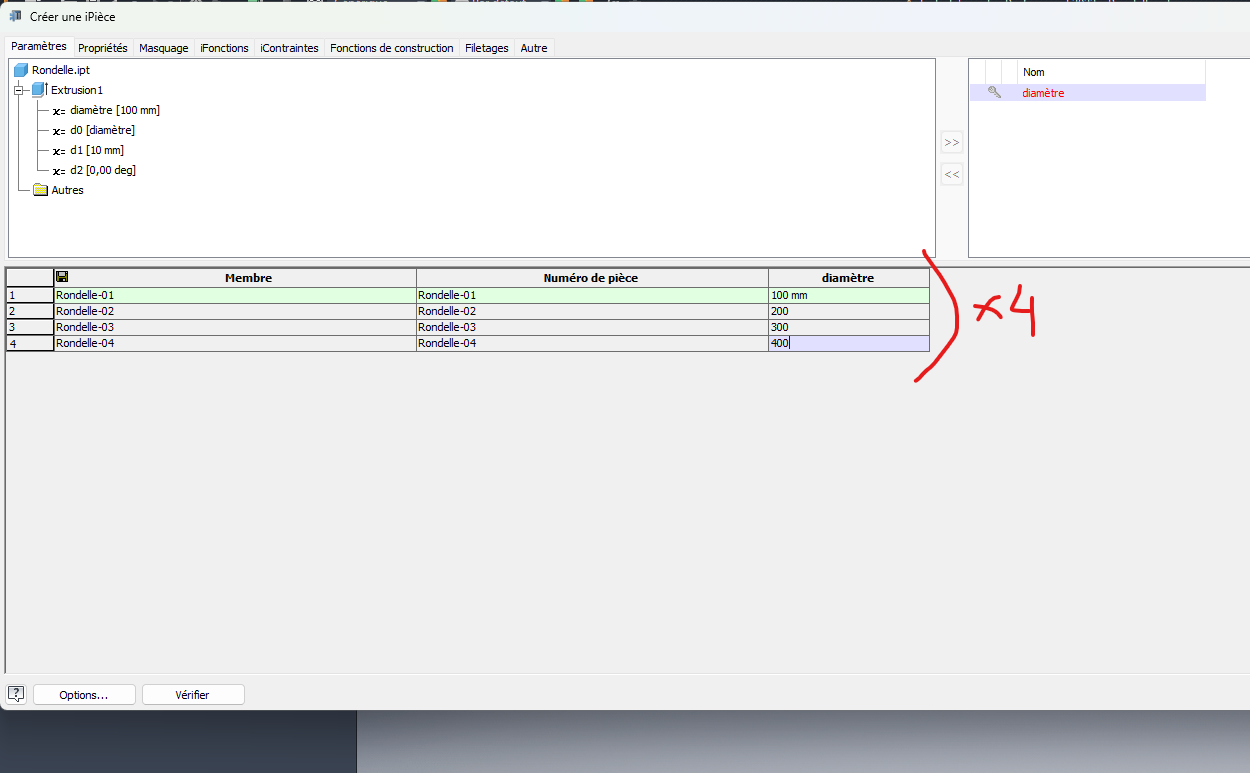The width and height of the screenshot is (1250, 773).
Task: Remove parameter with the << button
Action: tap(952, 174)
